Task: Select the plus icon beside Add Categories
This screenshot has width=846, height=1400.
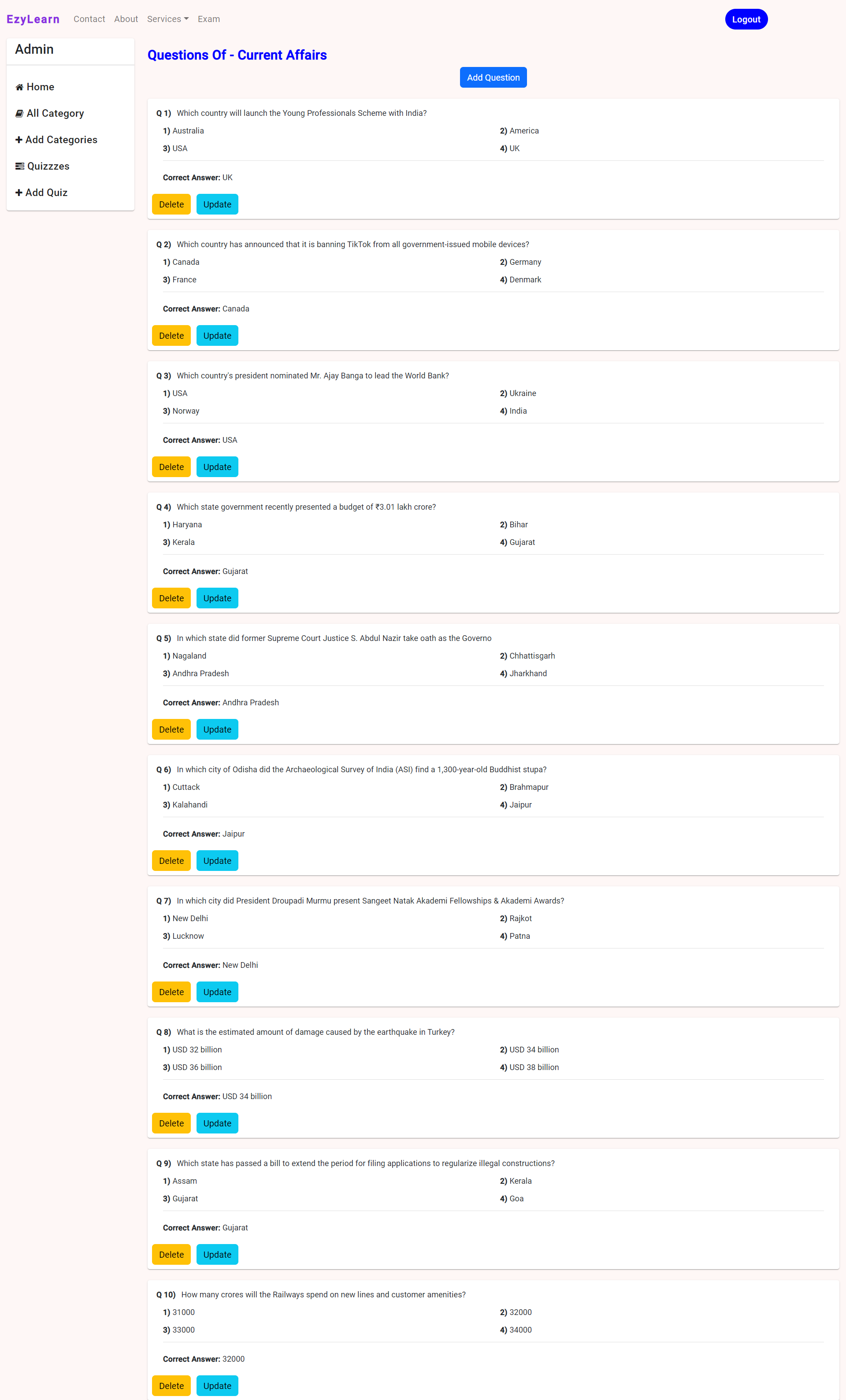Action: tap(19, 139)
